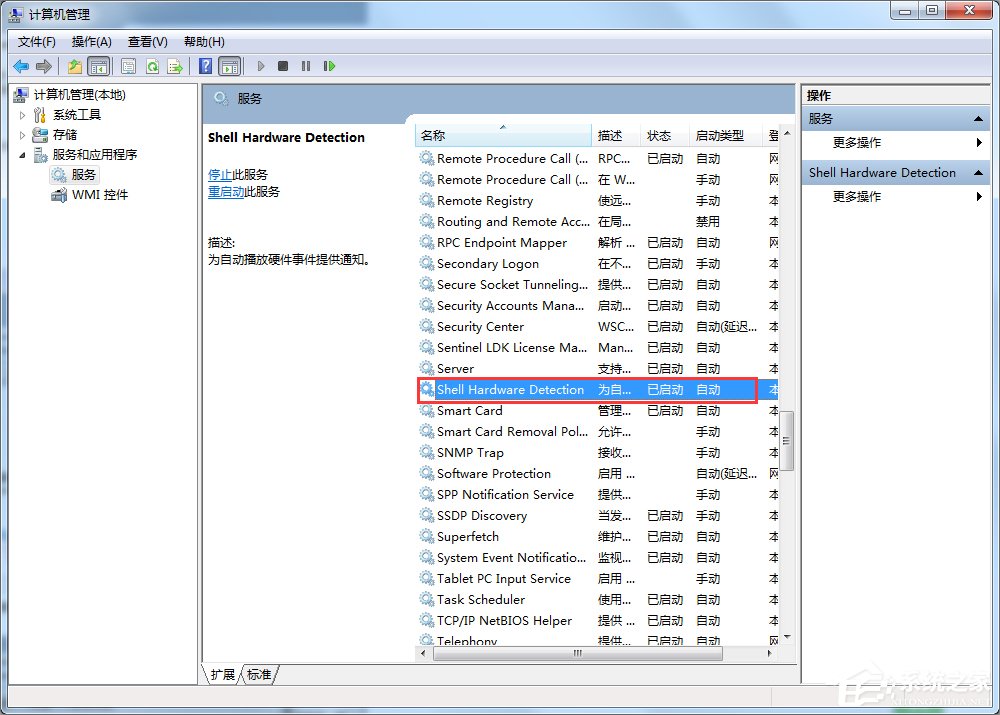
Task: Click the back navigation arrow icon
Action: (x=21, y=66)
